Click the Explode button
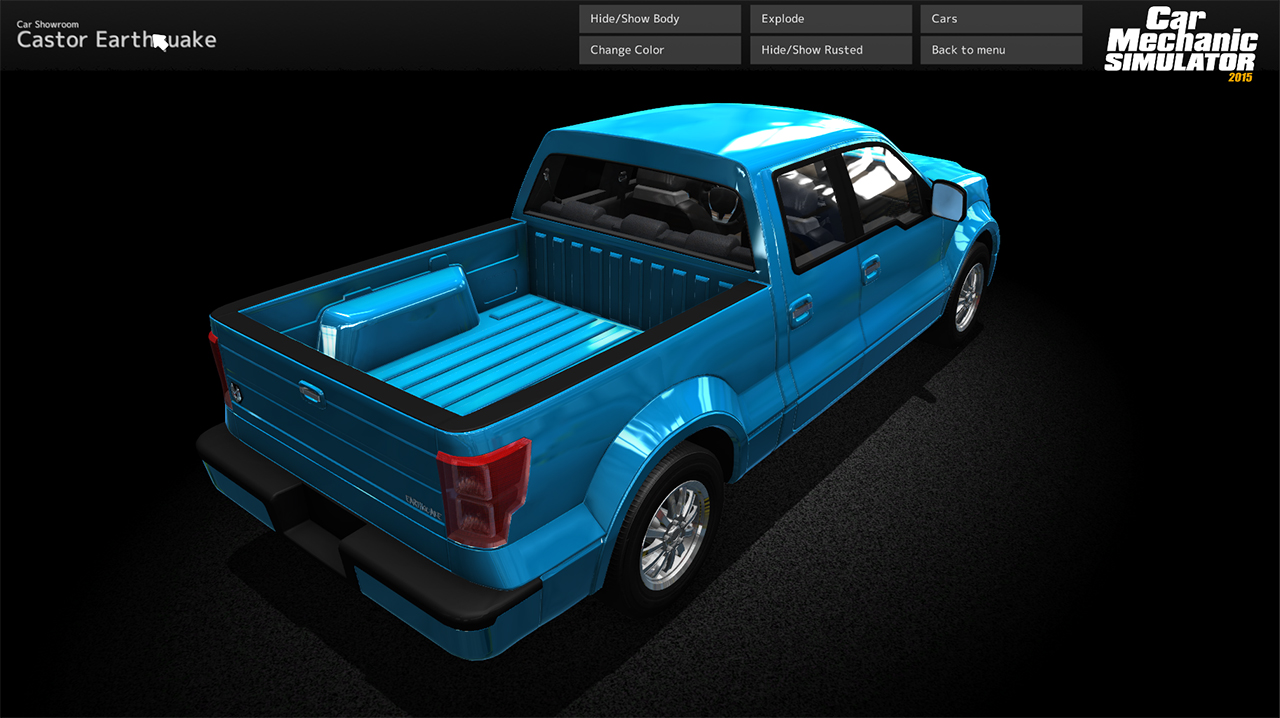This screenshot has height=718, width=1280. (831, 19)
